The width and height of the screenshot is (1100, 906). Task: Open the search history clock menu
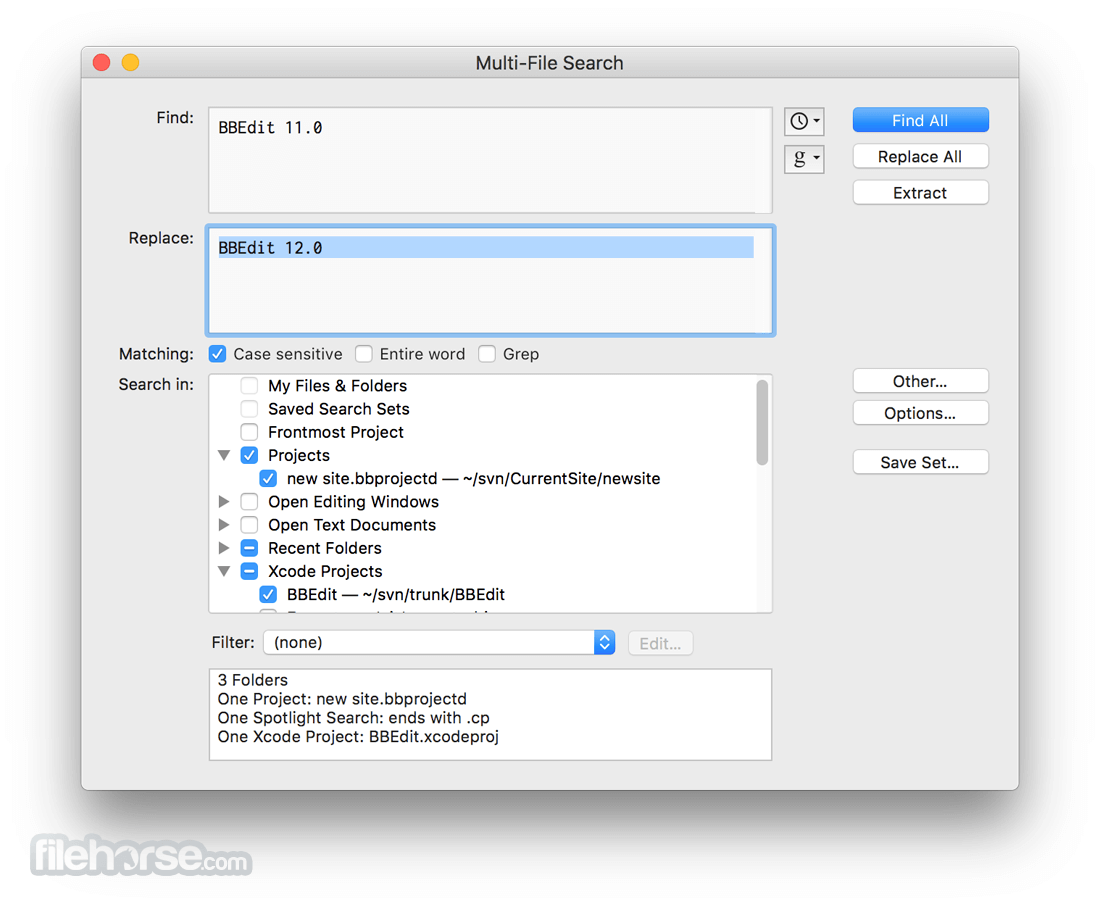(x=803, y=121)
